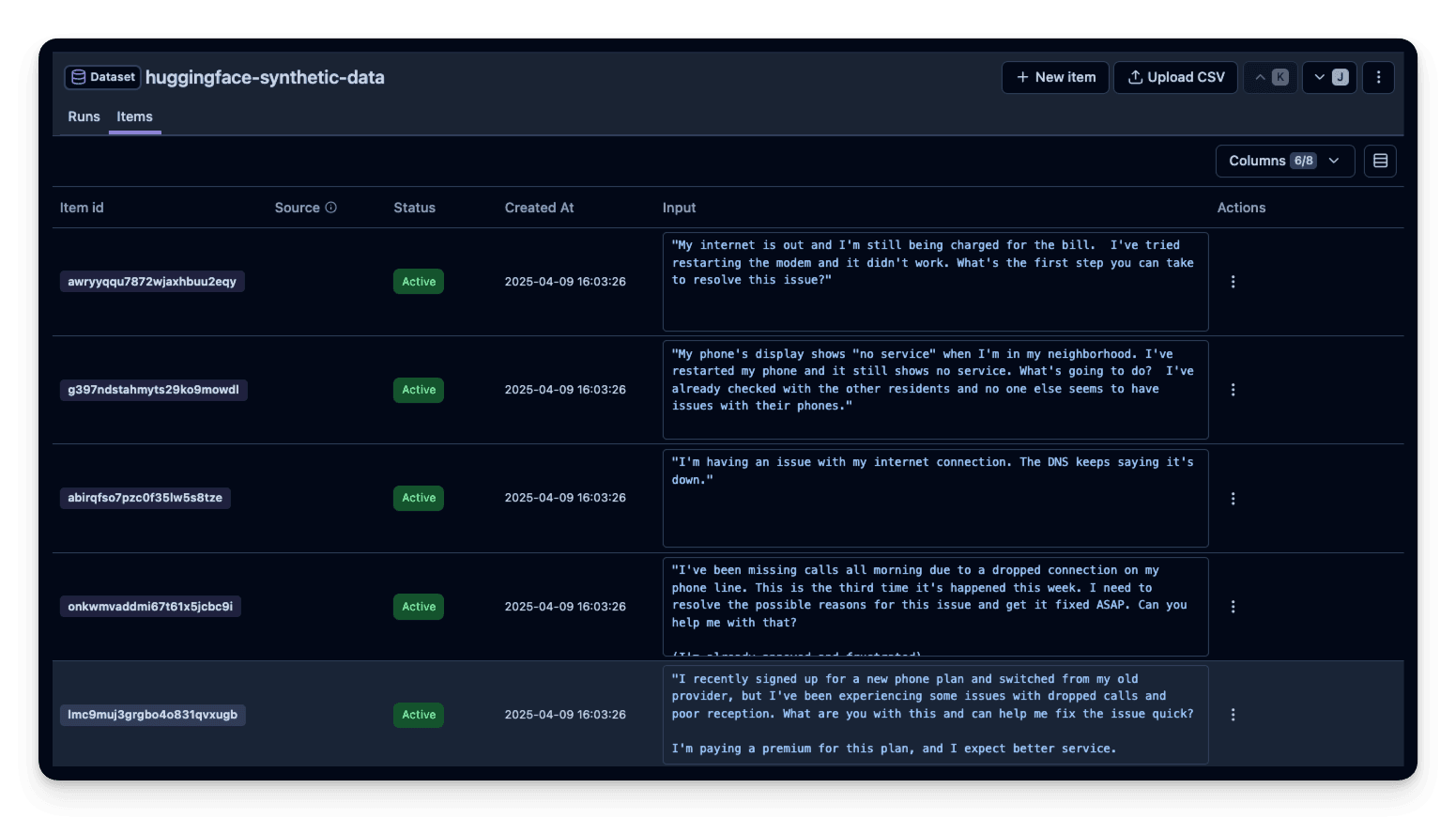
Task: Click the Dataset badge icon
Action: point(79,77)
